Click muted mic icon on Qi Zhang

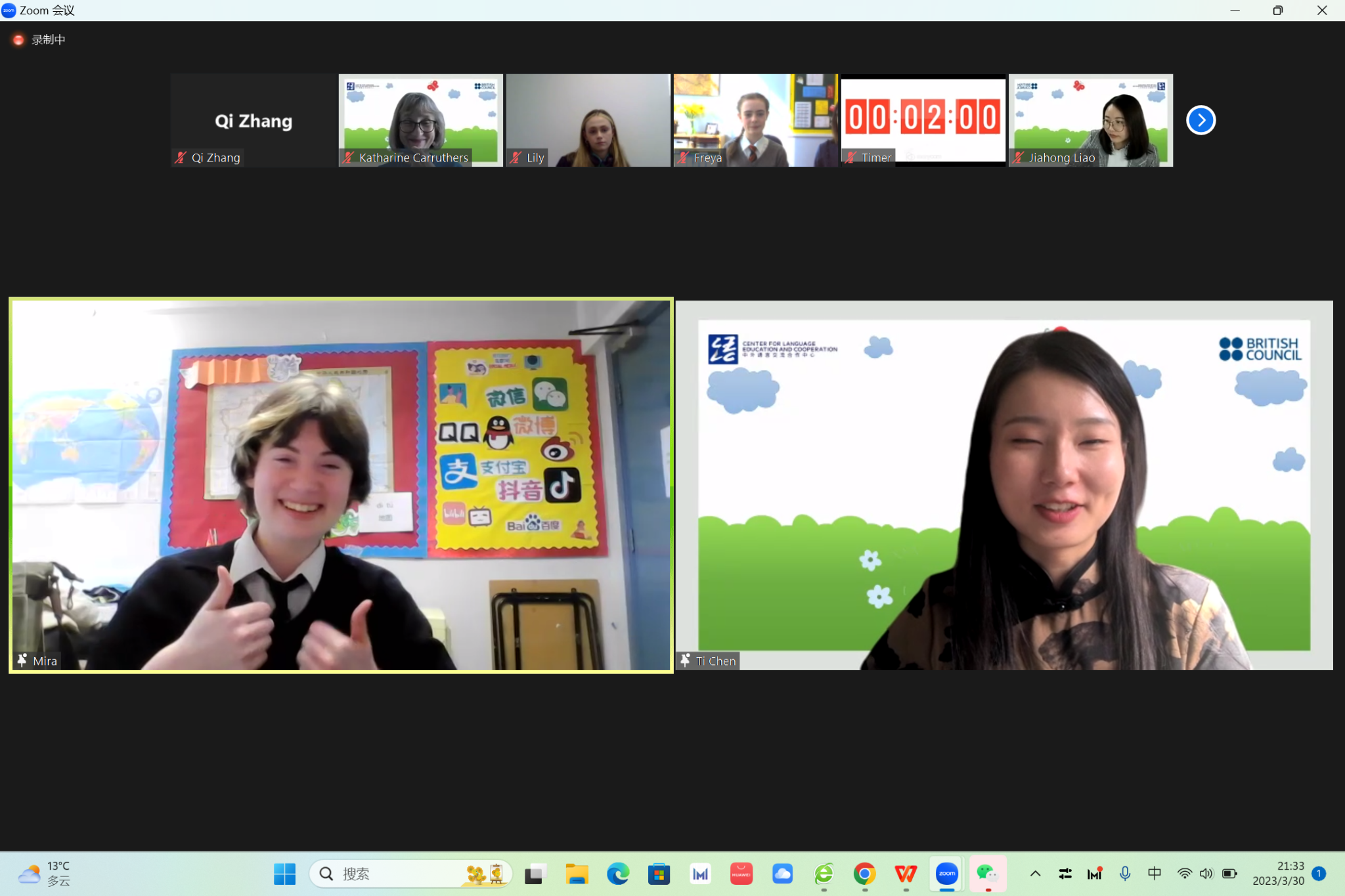[181, 158]
